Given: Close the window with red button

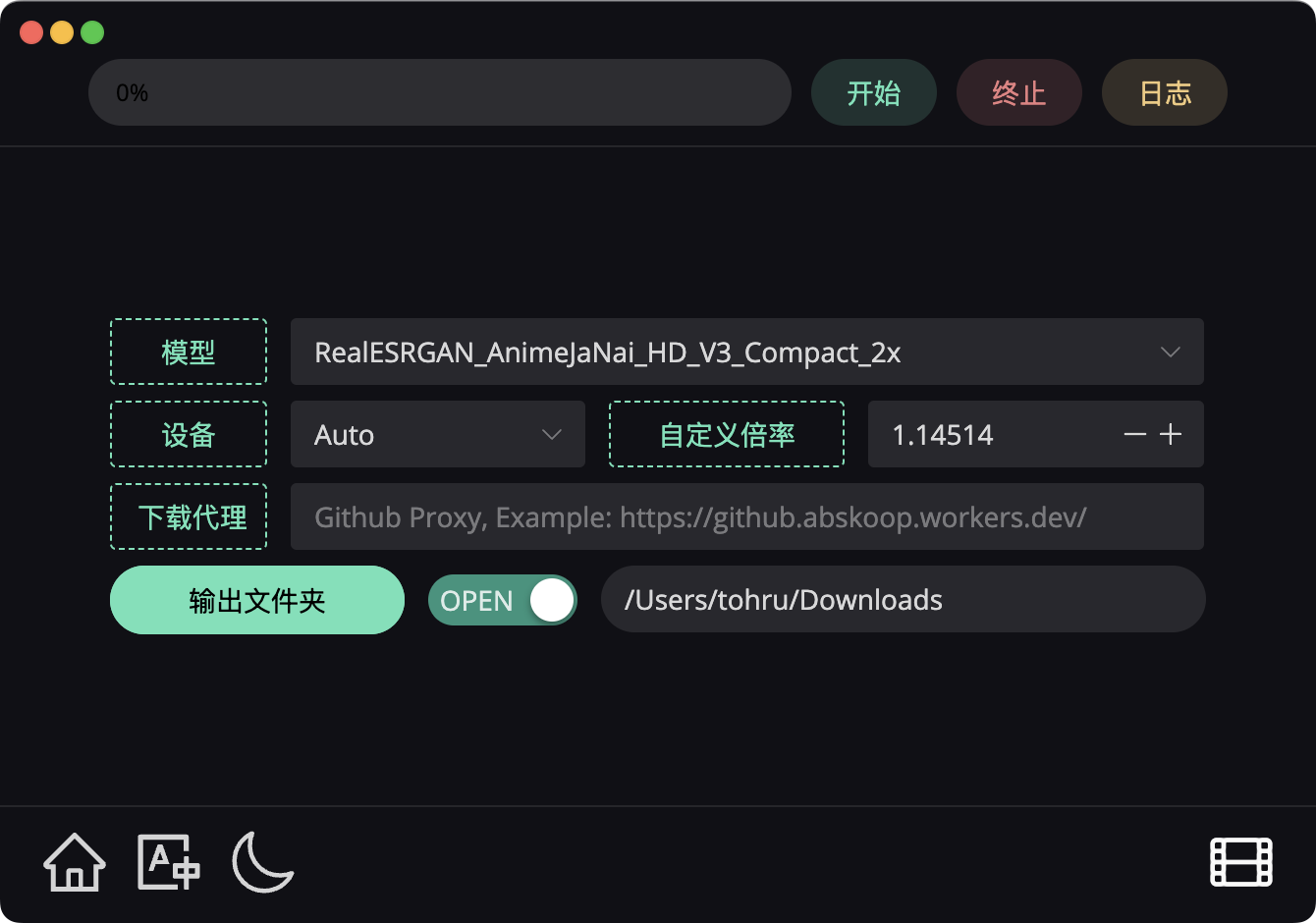Looking at the screenshot, I should (31, 32).
